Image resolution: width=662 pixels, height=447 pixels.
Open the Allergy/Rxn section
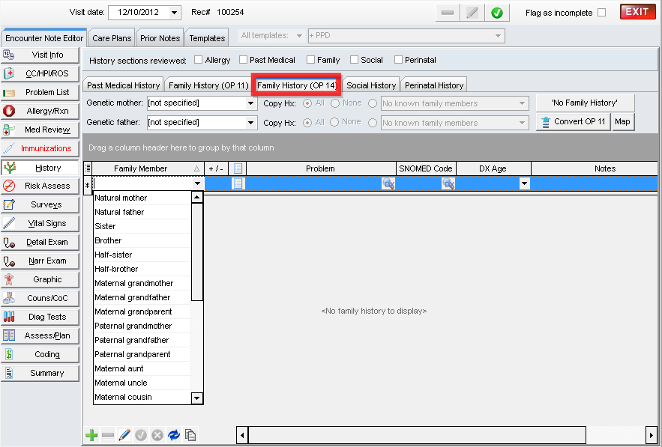coord(40,111)
